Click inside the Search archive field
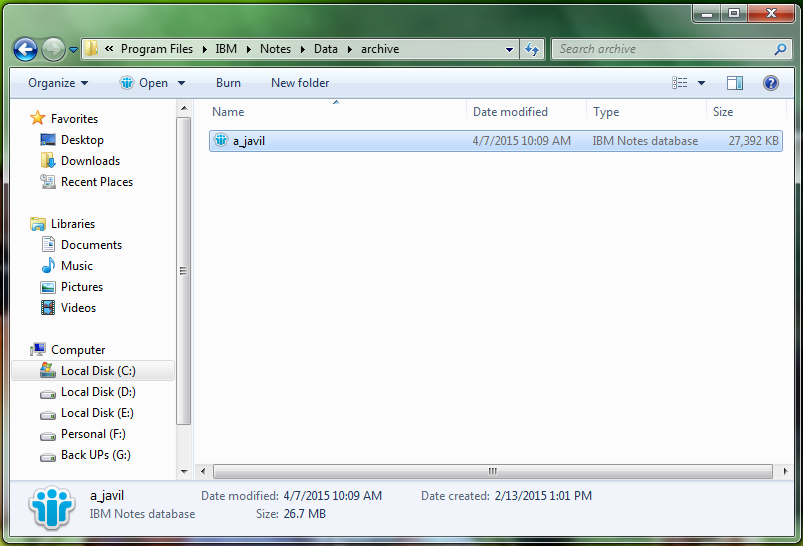Screen dimensions: 803x546 pyautogui.click(x=660, y=49)
